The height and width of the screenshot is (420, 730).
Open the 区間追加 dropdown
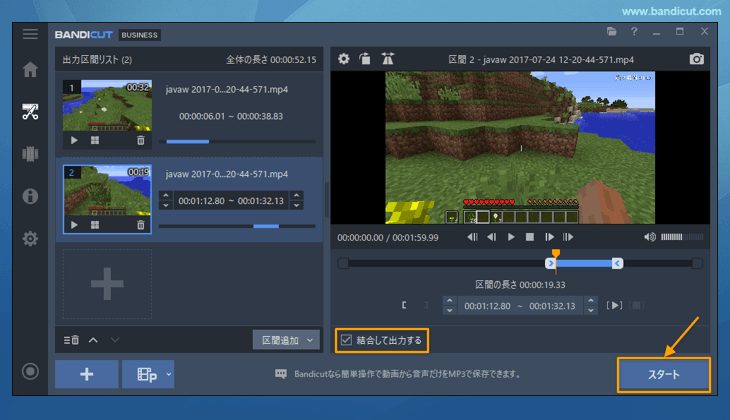(x=286, y=340)
